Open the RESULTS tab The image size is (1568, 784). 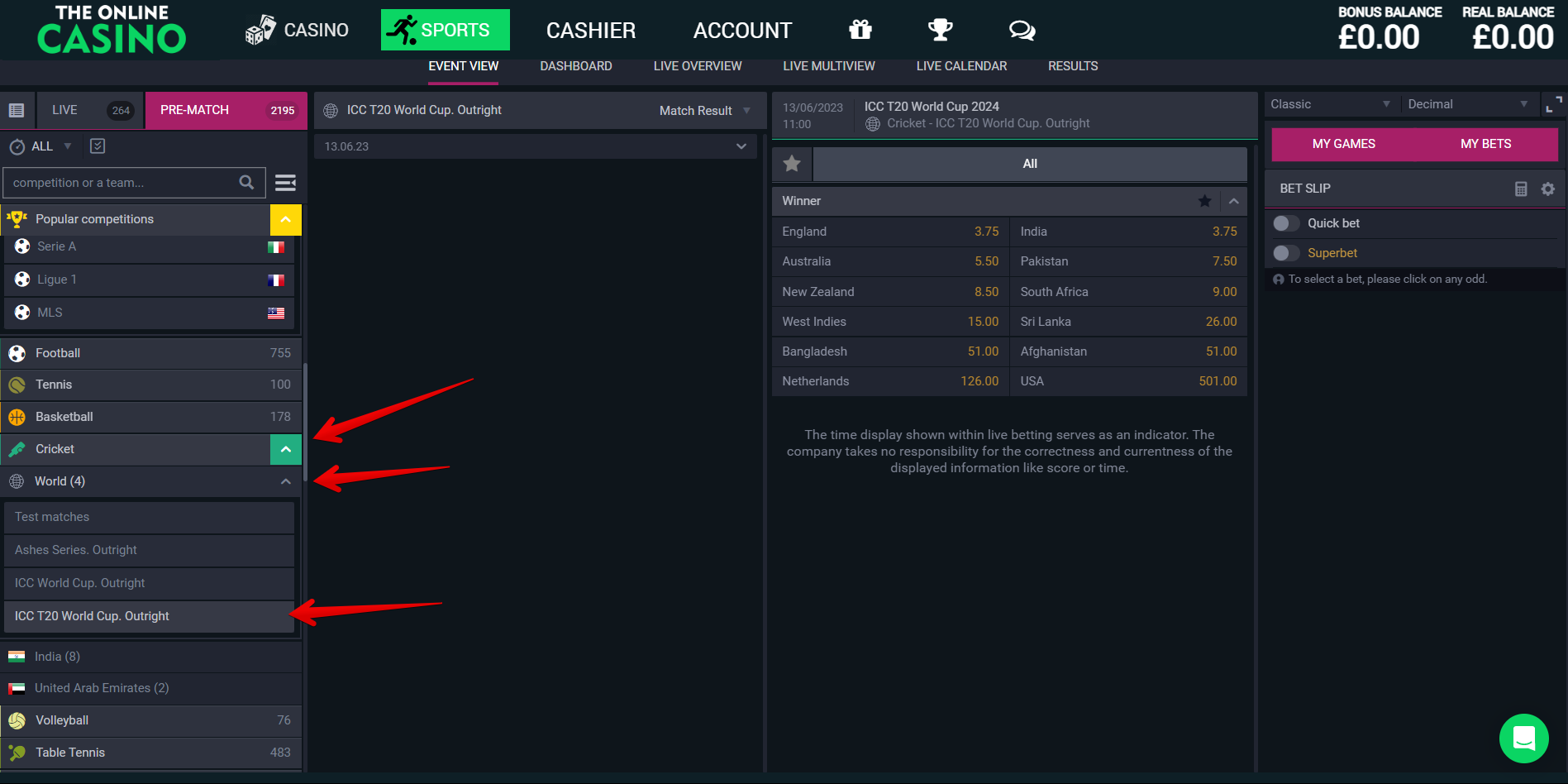pyautogui.click(x=1073, y=66)
